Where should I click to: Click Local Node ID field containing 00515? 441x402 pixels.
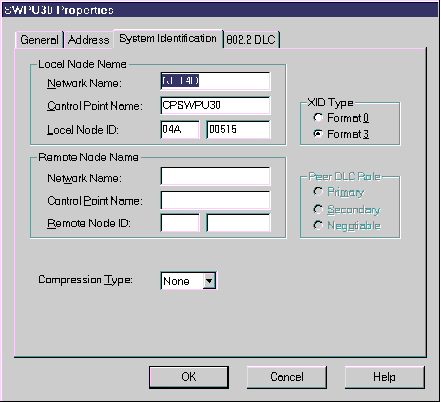point(238,129)
